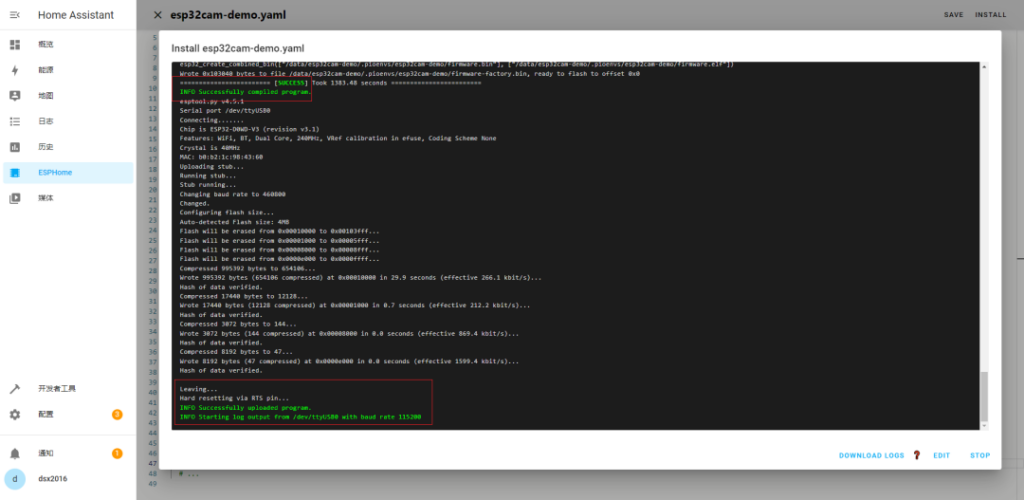Image resolution: width=1024 pixels, height=500 pixels.
Task: Click 'Compressed 8192 bytes to 47...' line
Action: [x=236, y=352]
